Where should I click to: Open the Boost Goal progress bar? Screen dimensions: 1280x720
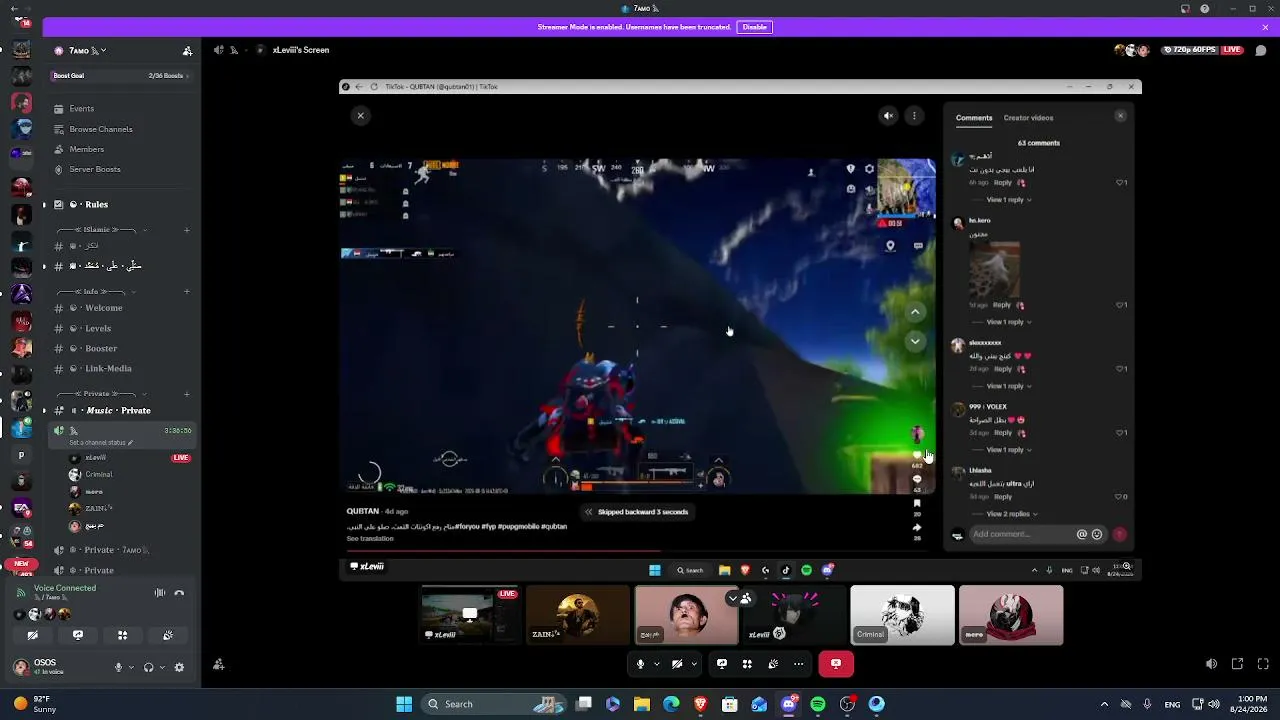[x=122, y=76]
